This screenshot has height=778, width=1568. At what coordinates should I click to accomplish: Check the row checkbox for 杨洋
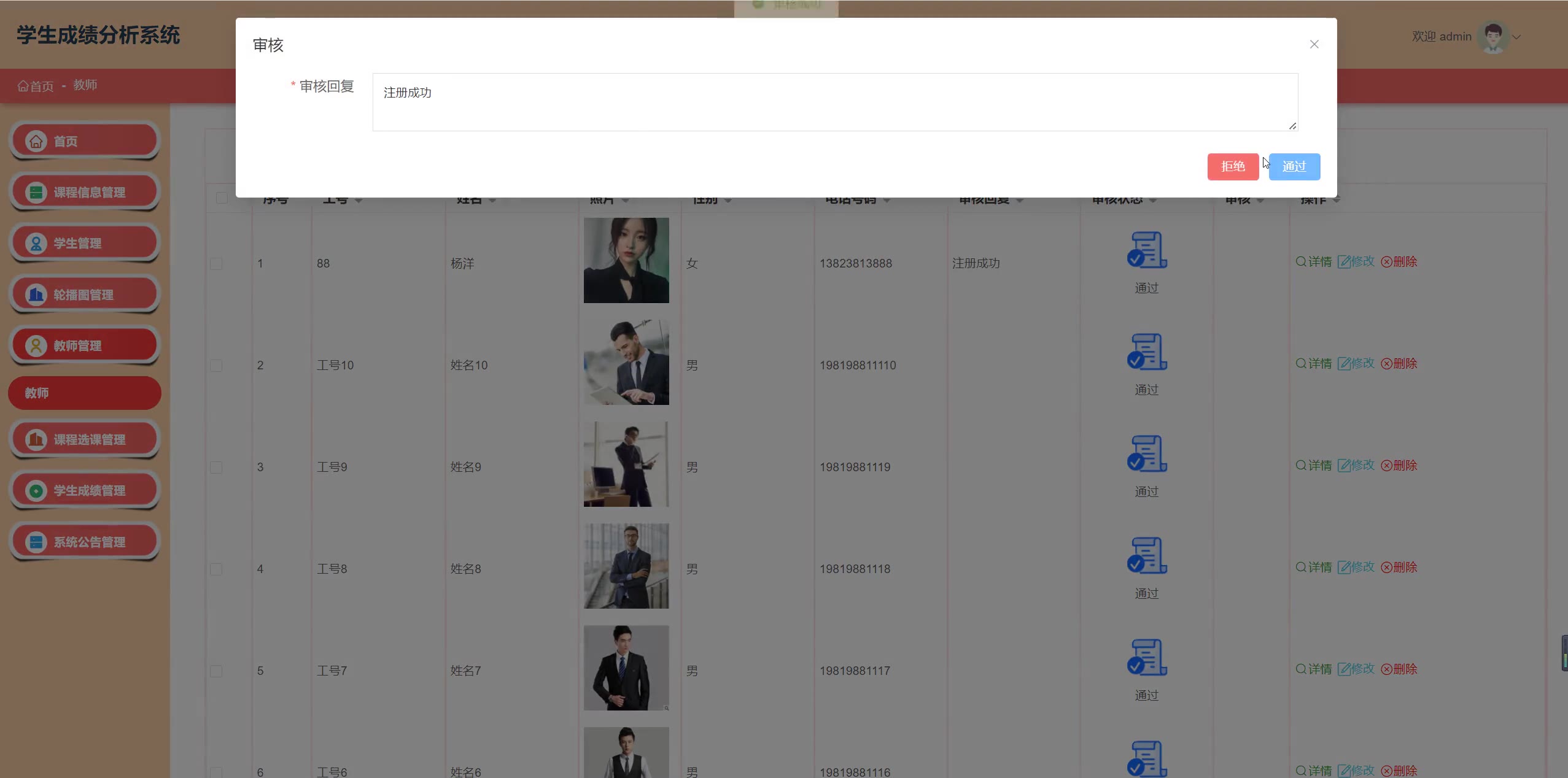(216, 264)
